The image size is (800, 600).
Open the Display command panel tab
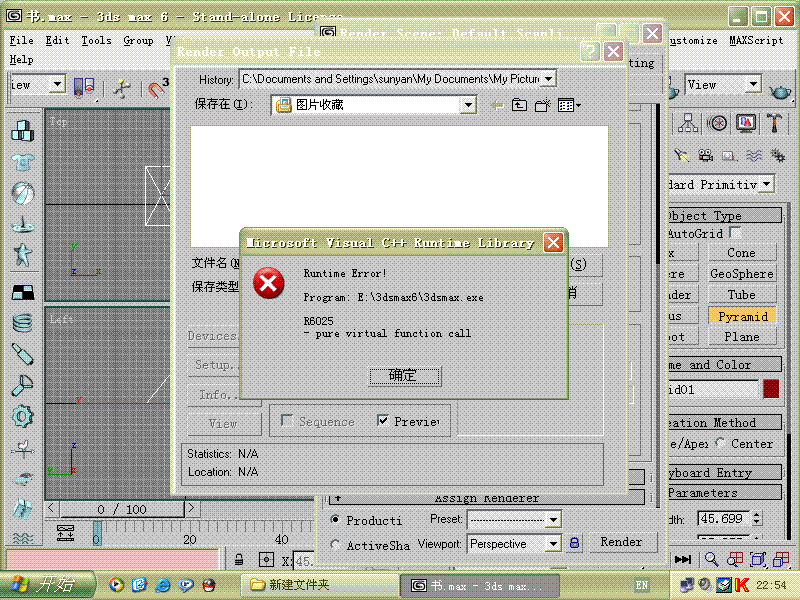(746, 123)
